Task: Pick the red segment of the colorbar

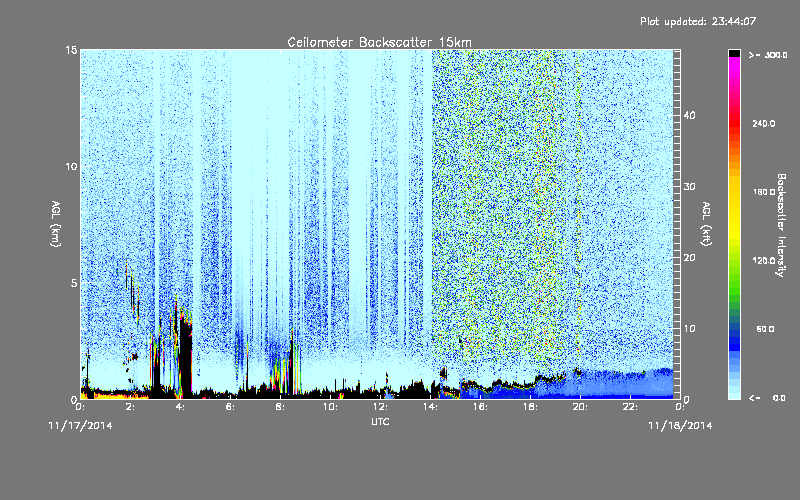Action: point(734,122)
